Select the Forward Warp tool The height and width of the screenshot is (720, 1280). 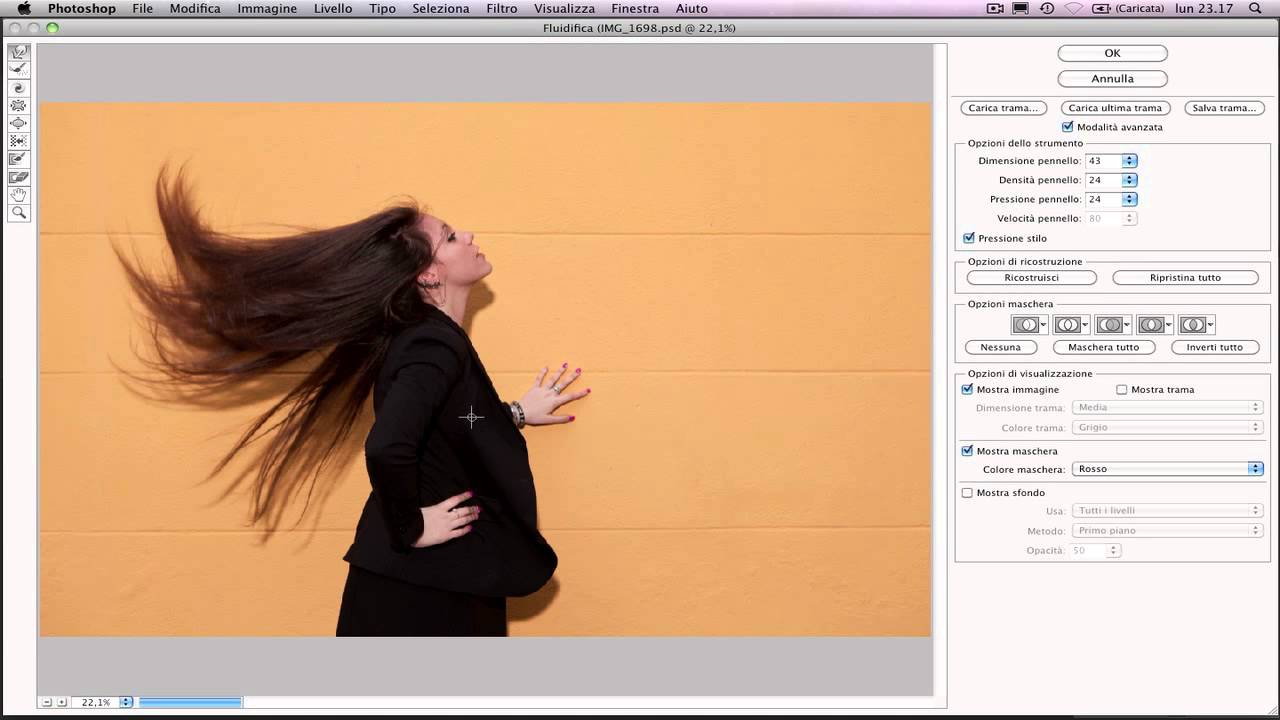click(18, 52)
